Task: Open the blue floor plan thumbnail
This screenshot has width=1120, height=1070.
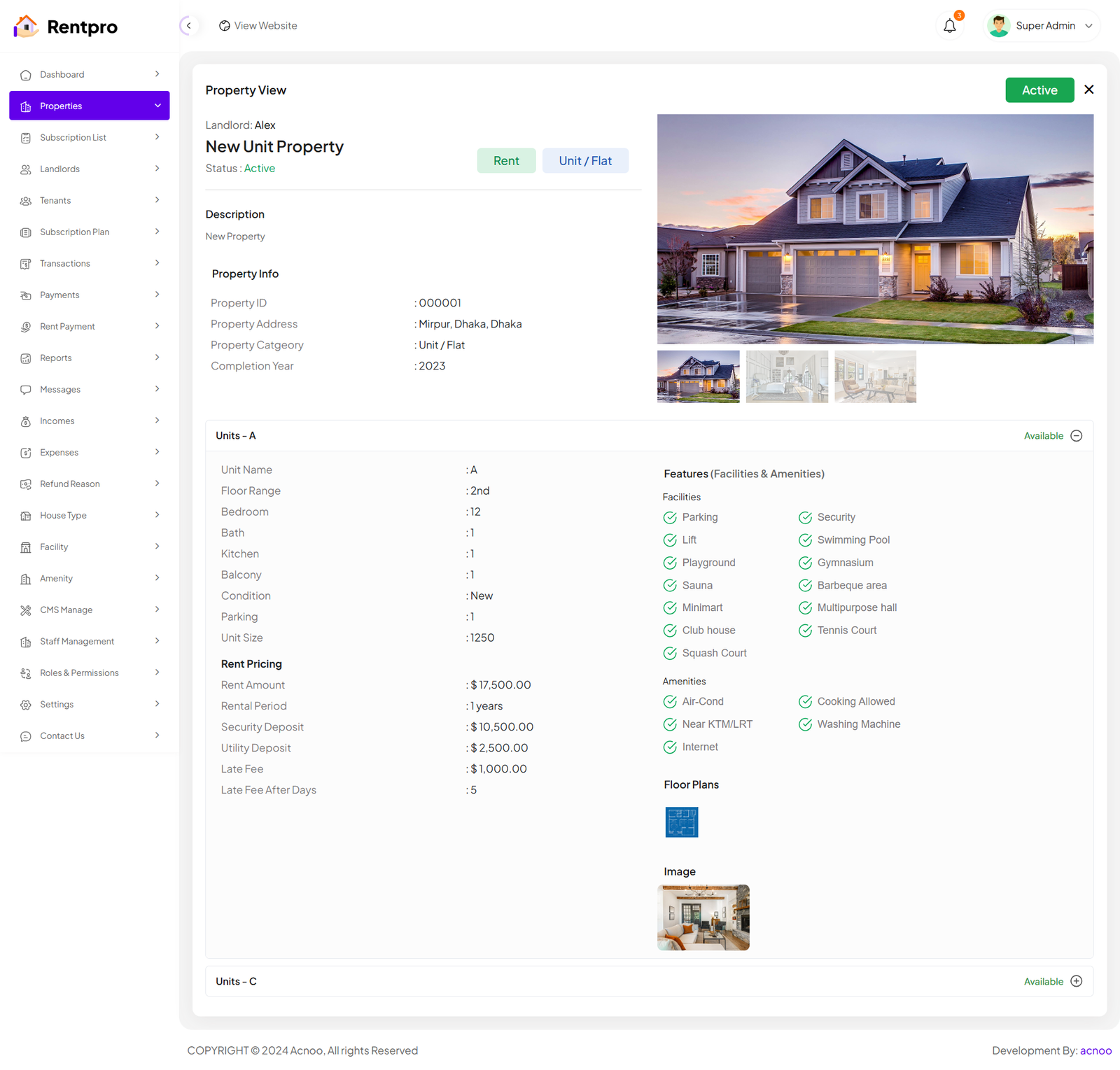Action: tap(681, 822)
